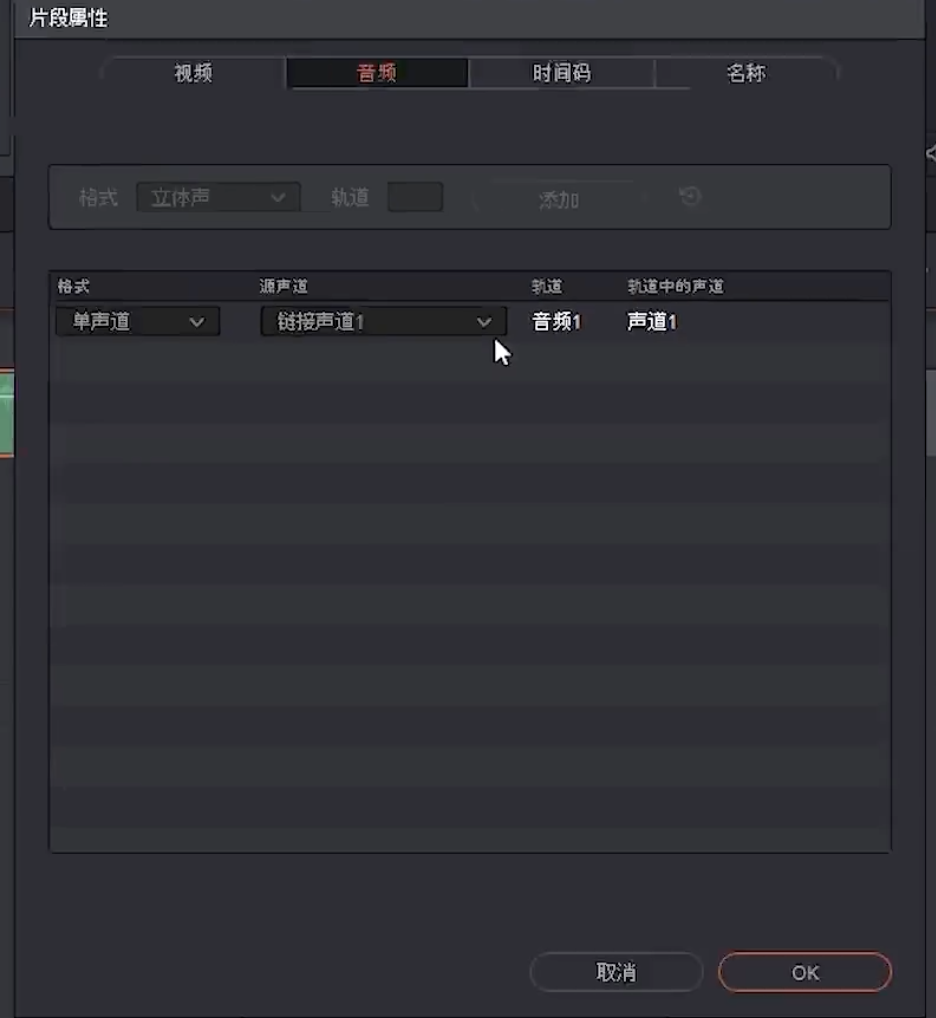The height and width of the screenshot is (1018, 936).
Task: Go to the 名称 tab
Action: coord(745,73)
